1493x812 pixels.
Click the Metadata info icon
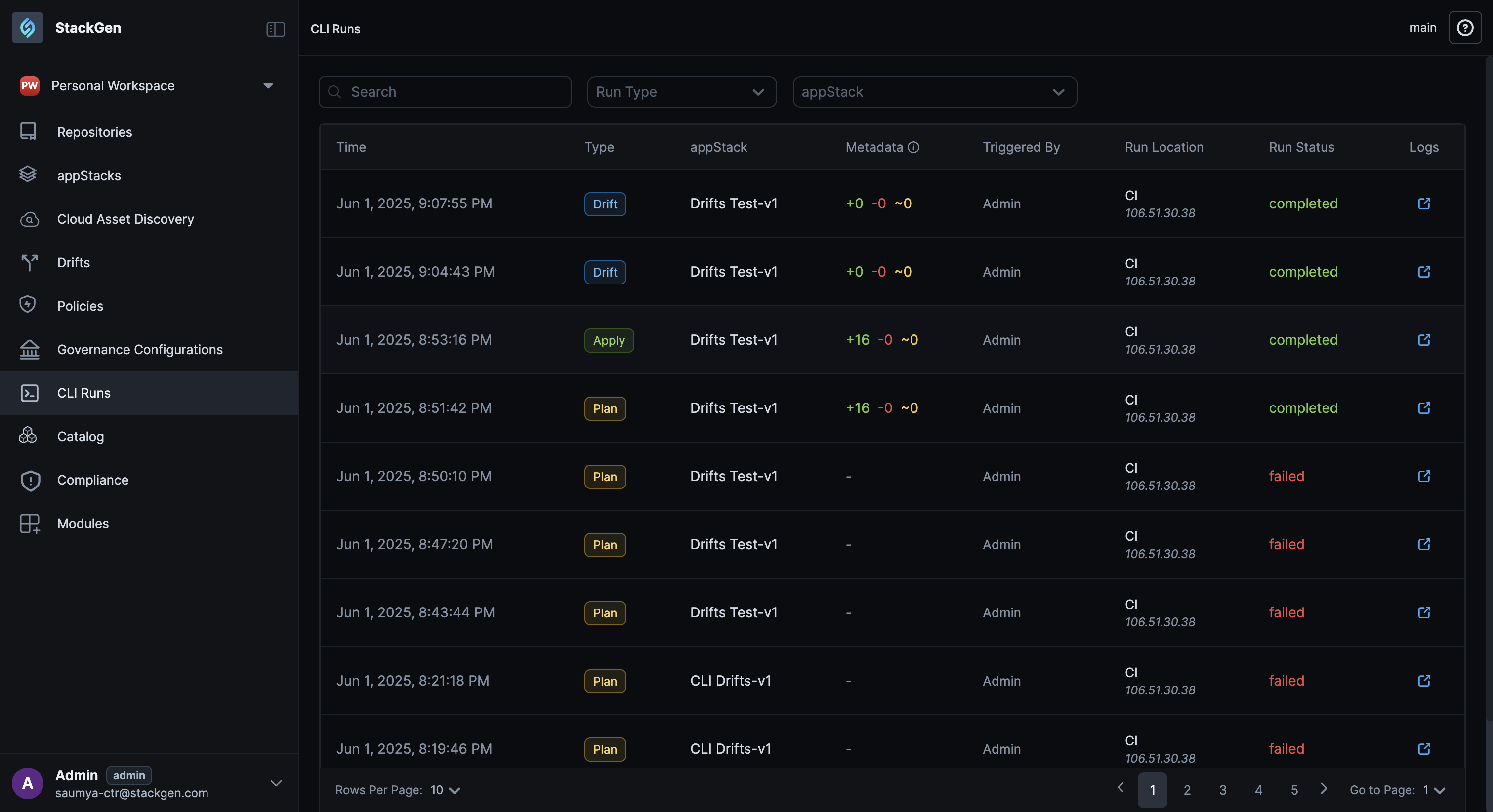tap(913, 147)
